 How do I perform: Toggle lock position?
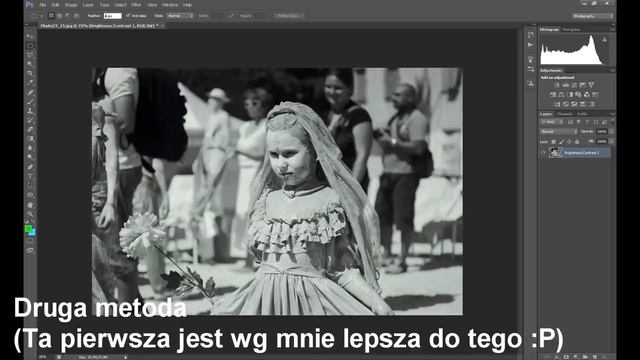click(569, 142)
